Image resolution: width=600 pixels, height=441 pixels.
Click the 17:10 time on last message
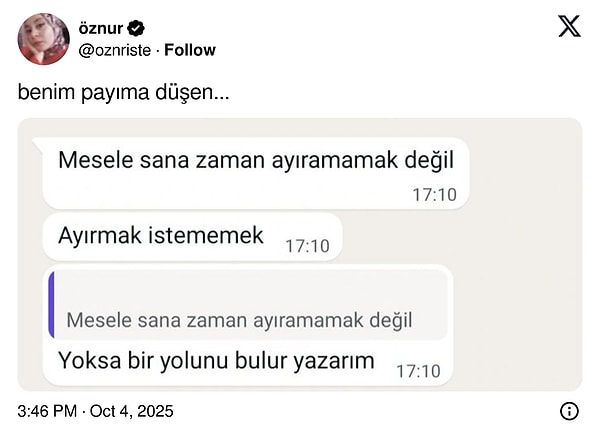pos(418,371)
